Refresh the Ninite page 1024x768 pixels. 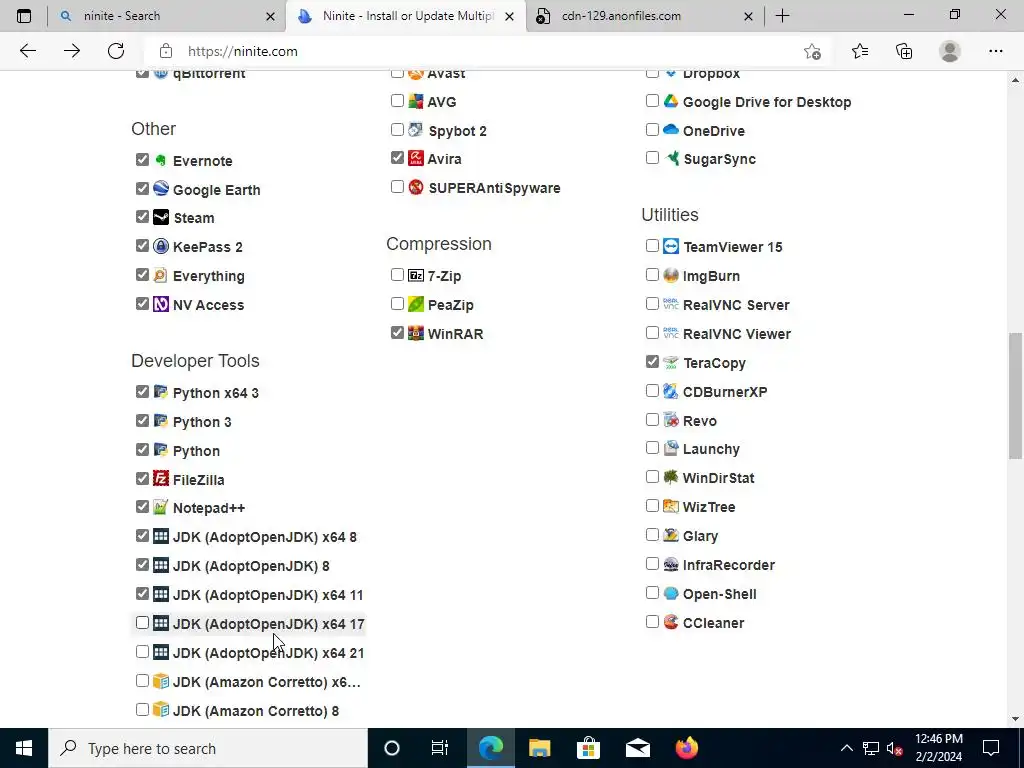point(116,51)
